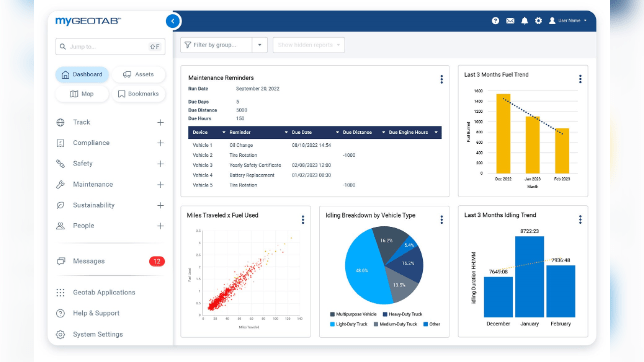Open Maintenance Reminders three-dot options menu
The height and width of the screenshot is (362, 644).
[x=442, y=79]
